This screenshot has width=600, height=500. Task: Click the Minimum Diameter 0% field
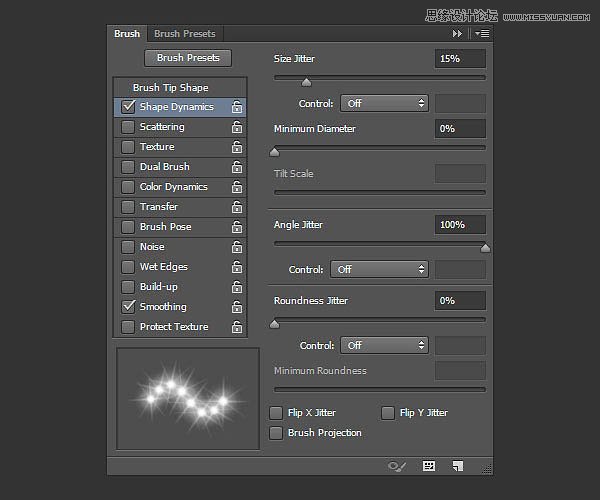pyautogui.click(x=460, y=129)
